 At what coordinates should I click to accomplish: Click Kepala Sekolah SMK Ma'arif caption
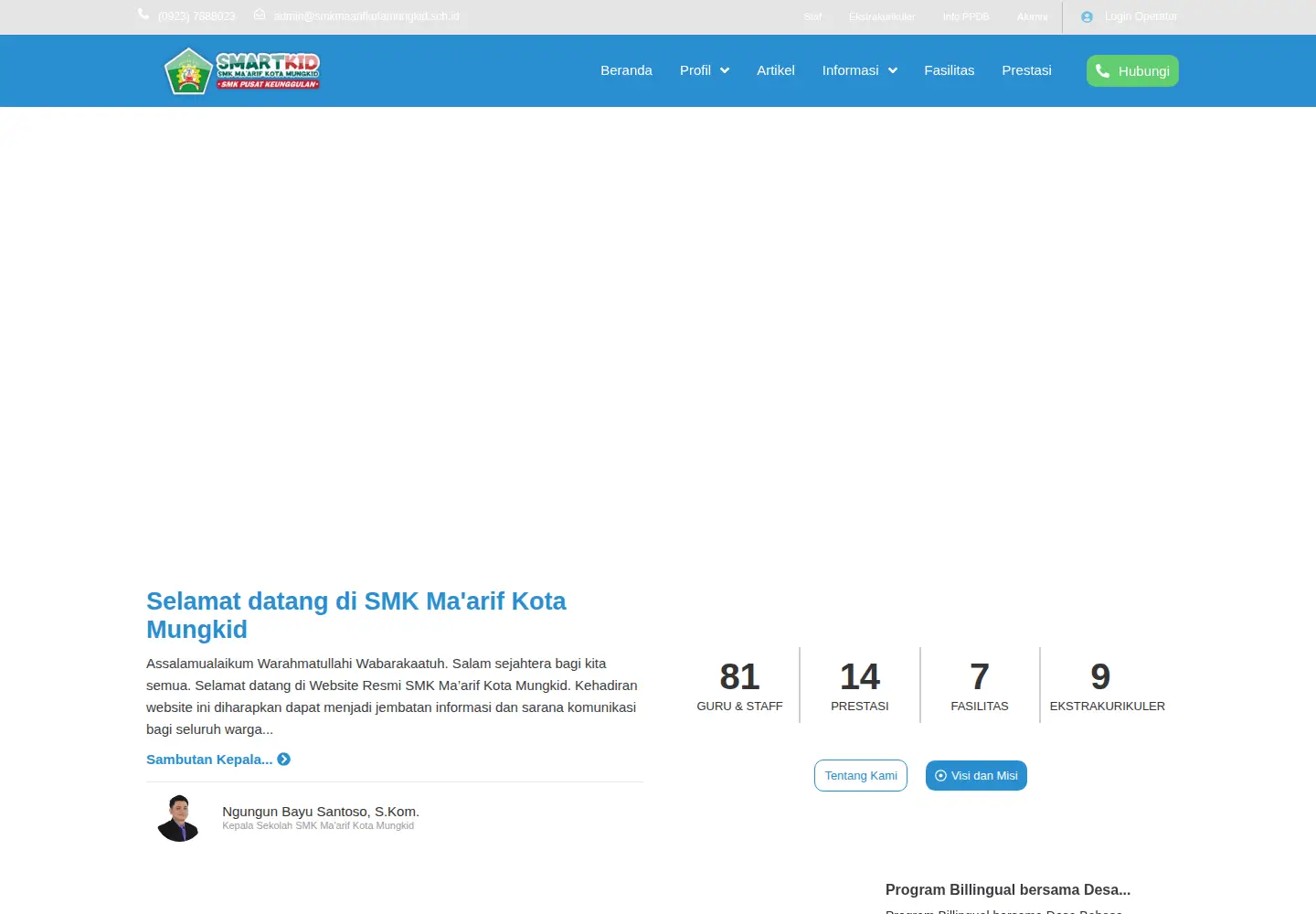click(x=318, y=825)
